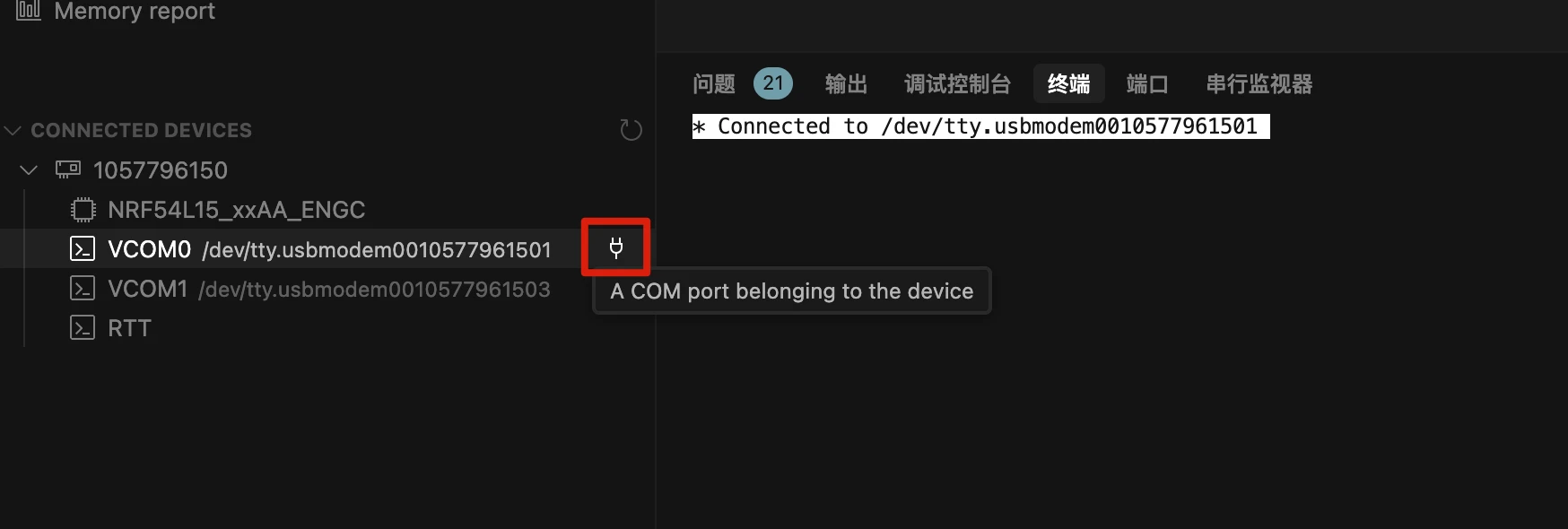
Task: Select the NRF54L15_xxAA_ENGC tree item
Action: 236,210
